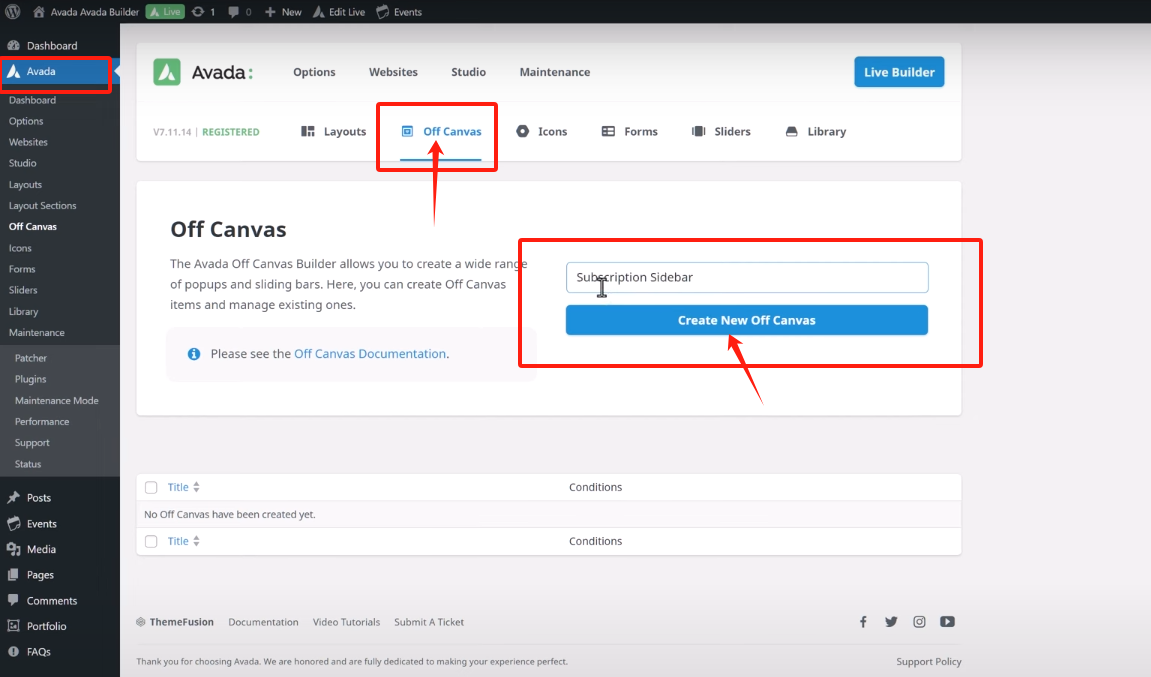Open ThemeFusion Facebook page icon
The image size is (1151, 677).
click(863, 622)
